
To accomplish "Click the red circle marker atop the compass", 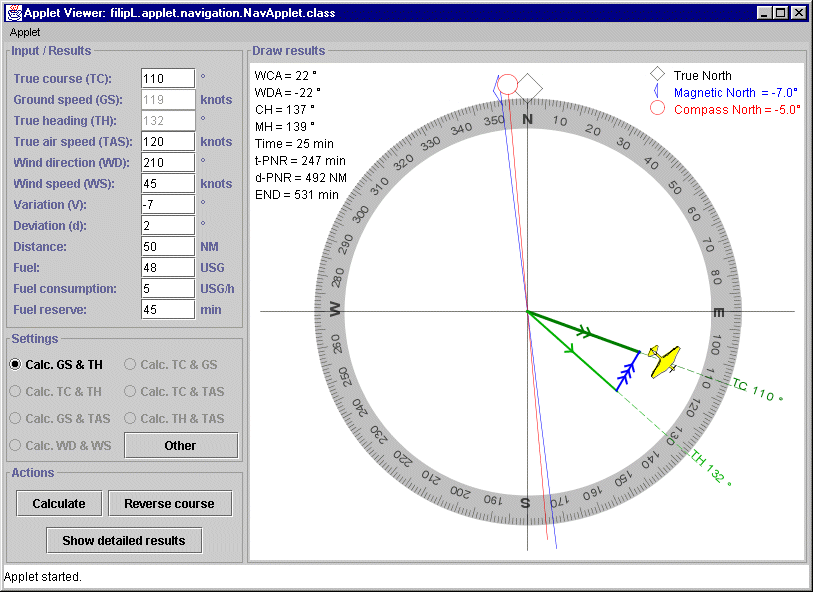I will click(507, 84).
